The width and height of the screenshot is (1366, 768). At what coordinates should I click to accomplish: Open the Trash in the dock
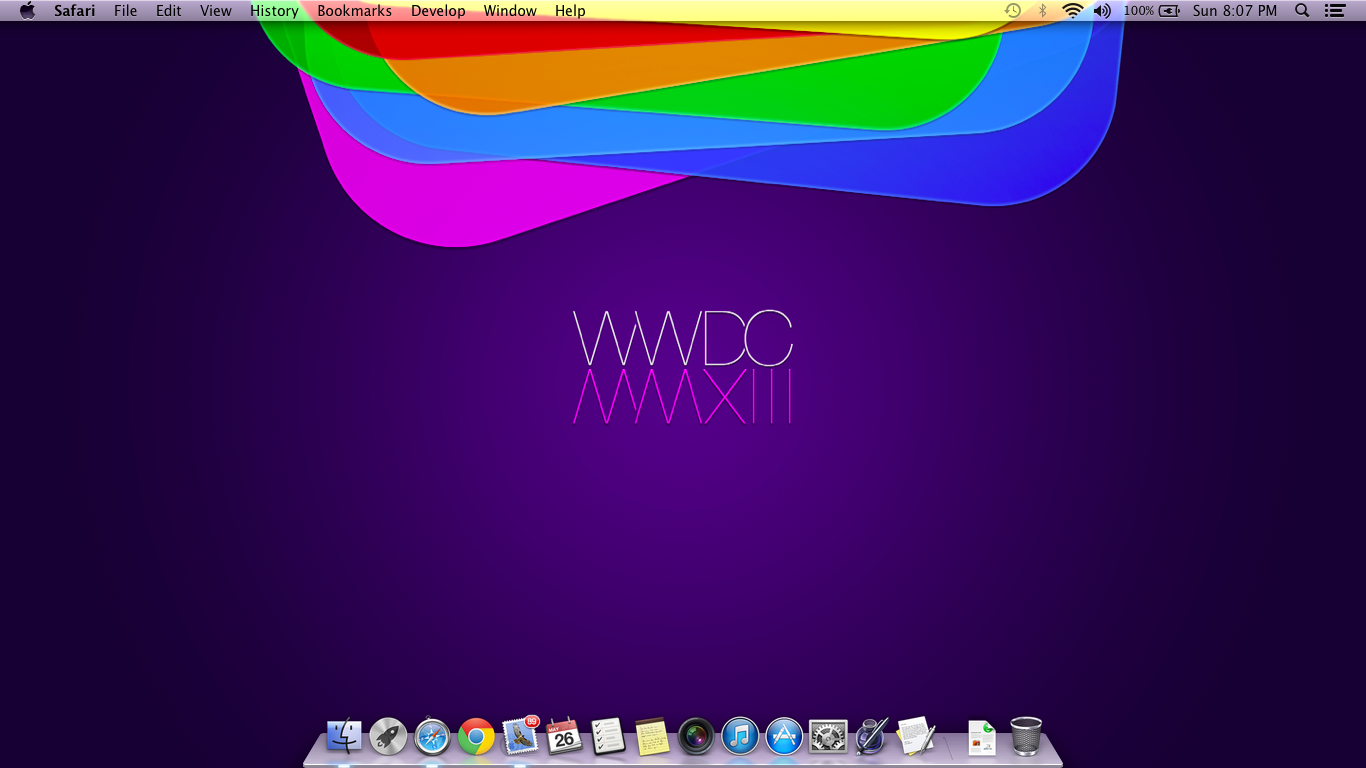[x=1026, y=737]
